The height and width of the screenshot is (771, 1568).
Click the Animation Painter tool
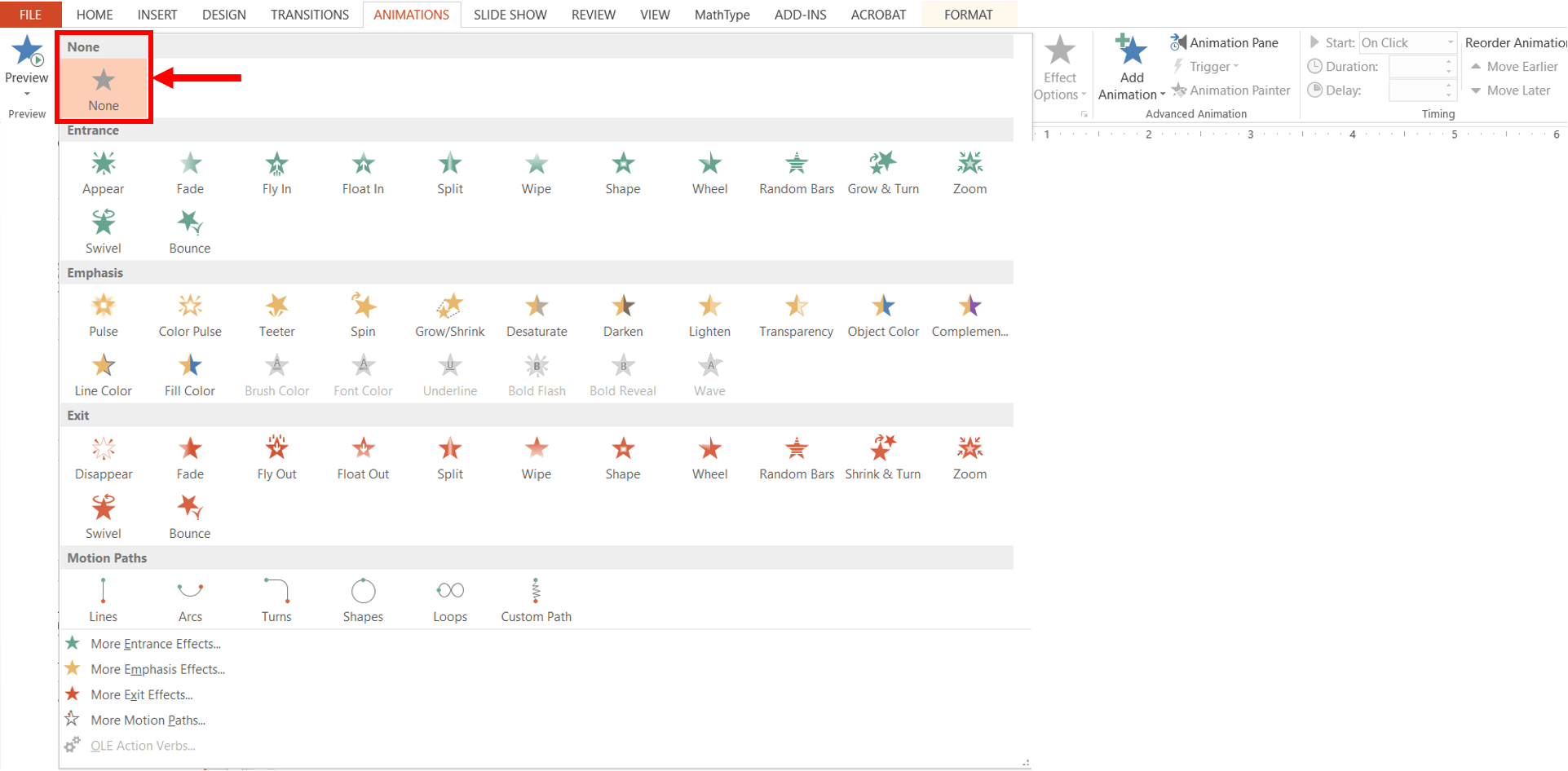(1231, 90)
